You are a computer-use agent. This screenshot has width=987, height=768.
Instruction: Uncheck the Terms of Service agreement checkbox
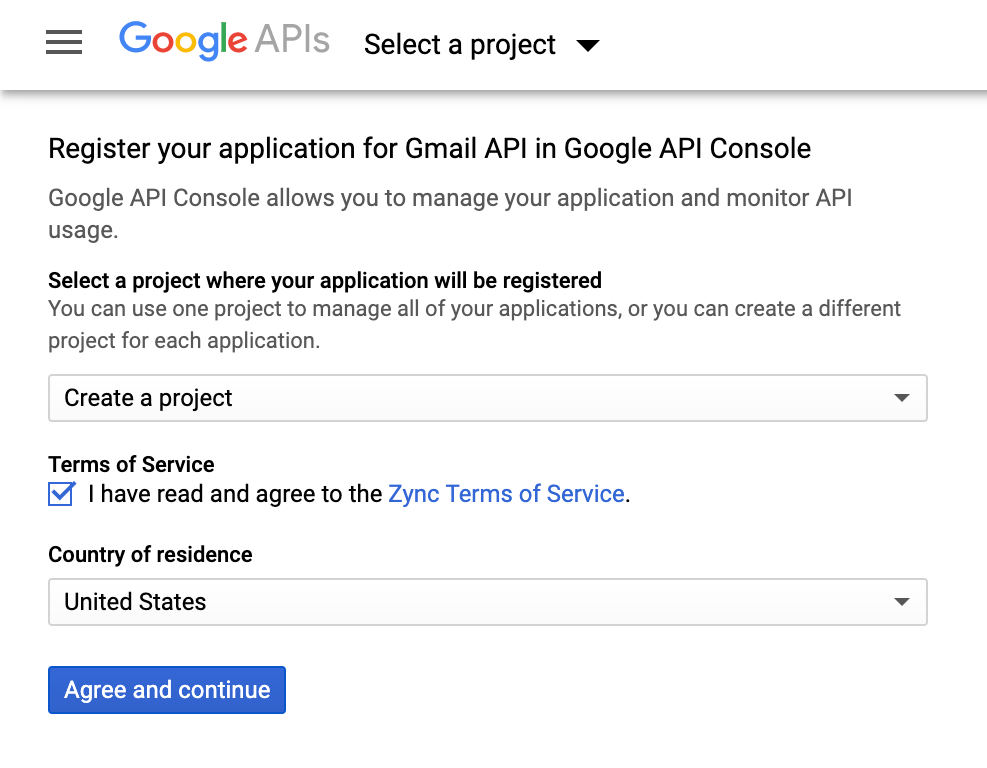coord(61,494)
